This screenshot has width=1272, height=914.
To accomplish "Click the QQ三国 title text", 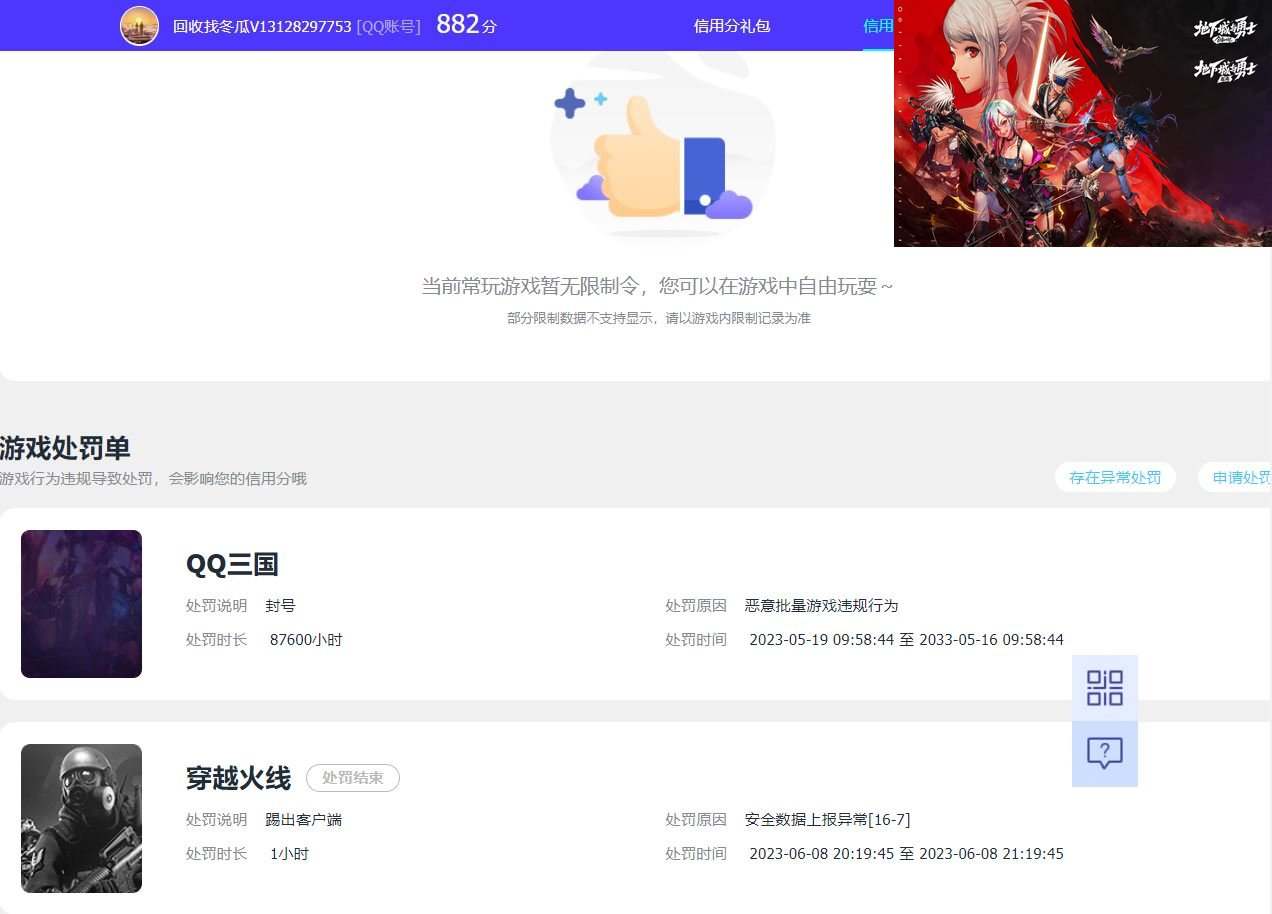I will click(232, 564).
